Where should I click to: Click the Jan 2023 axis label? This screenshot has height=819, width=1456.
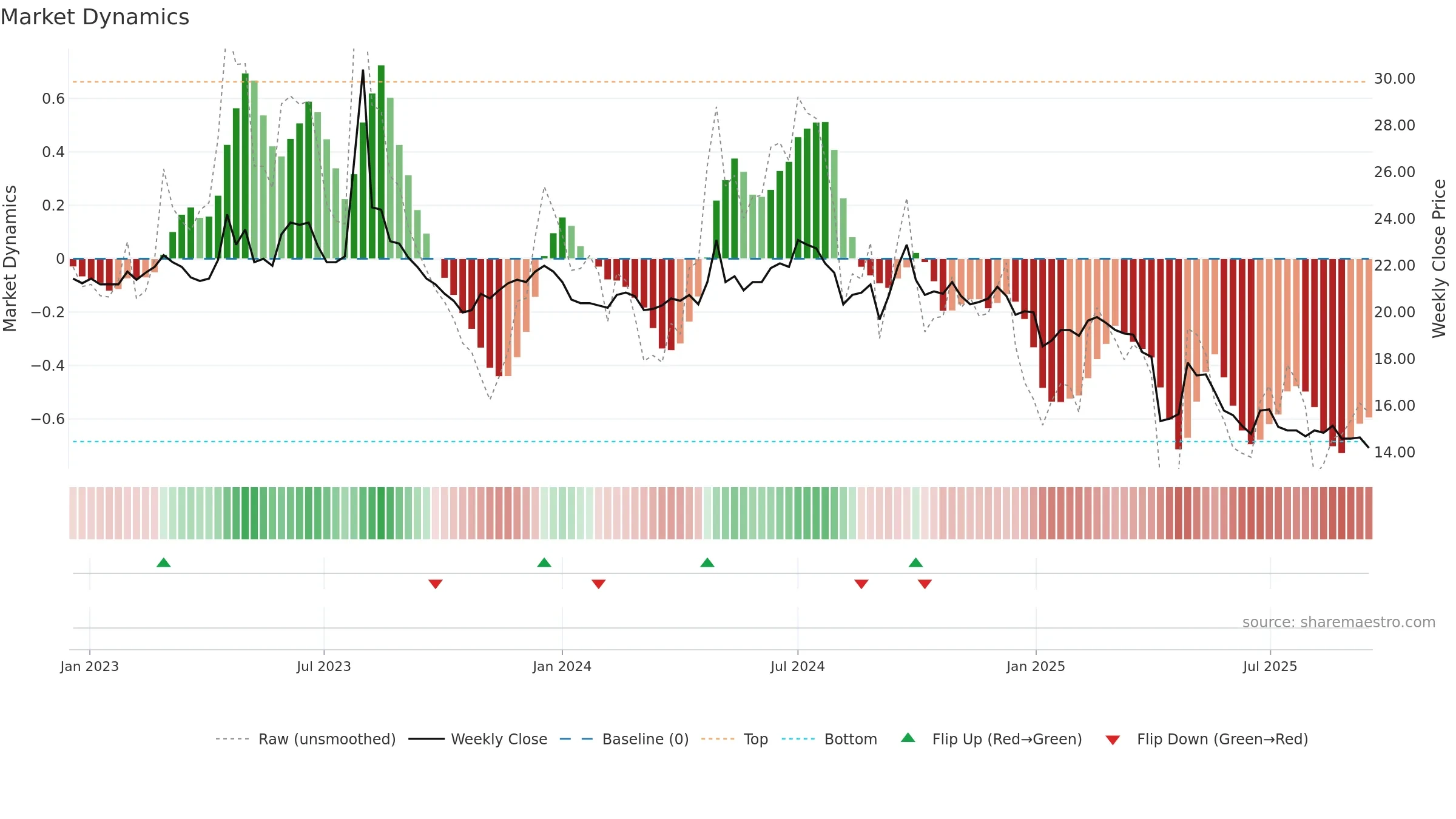tap(90, 666)
